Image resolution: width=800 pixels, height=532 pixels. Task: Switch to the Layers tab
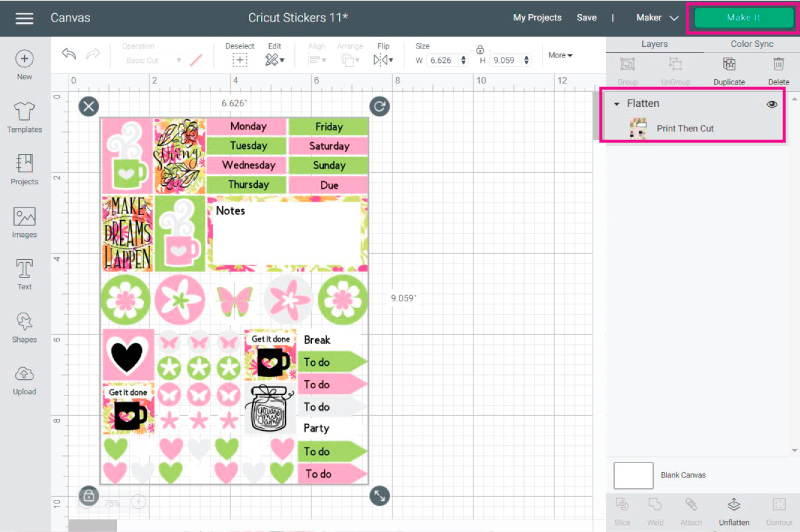655,44
